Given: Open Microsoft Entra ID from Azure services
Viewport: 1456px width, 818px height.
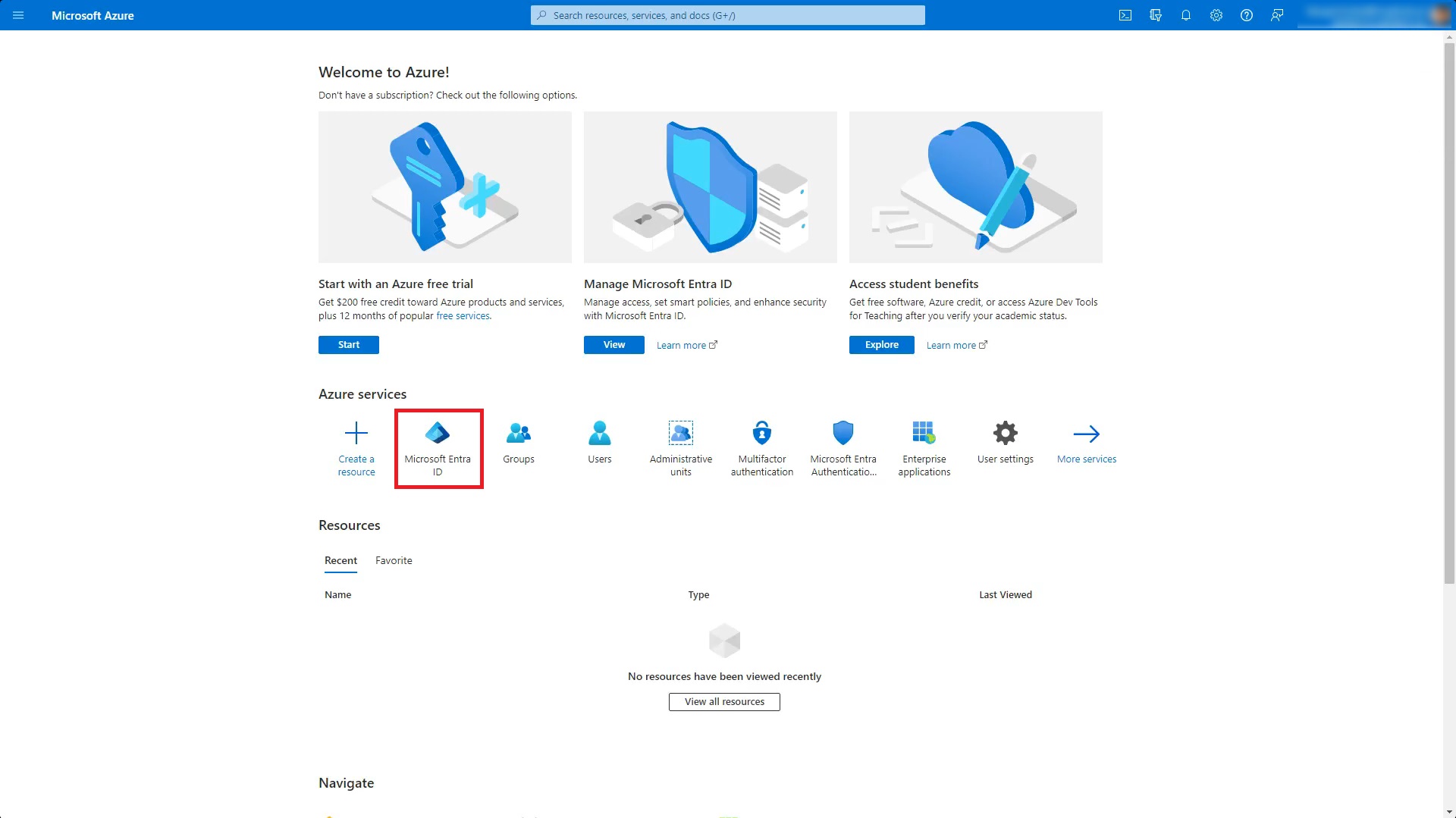Looking at the screenshot, I should tap(438, 448).
